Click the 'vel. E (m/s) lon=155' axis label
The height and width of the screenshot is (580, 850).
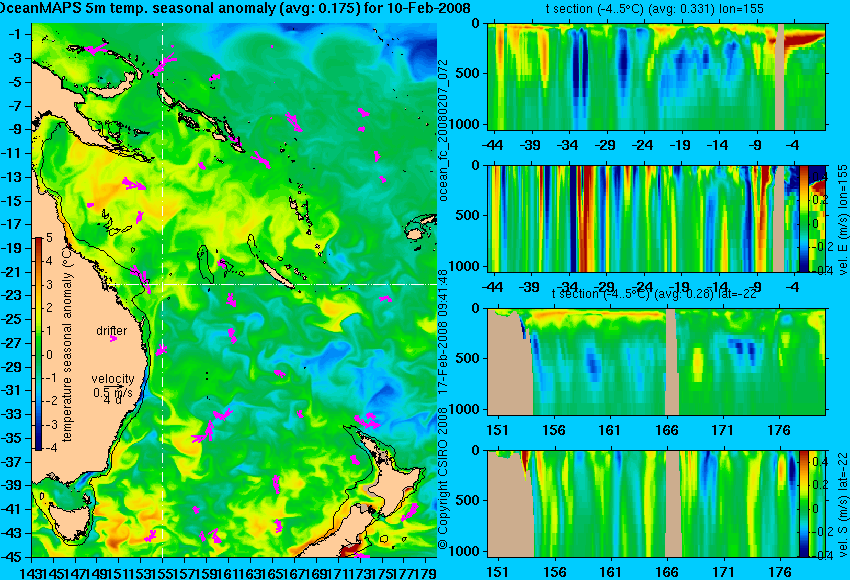[842, 220]
